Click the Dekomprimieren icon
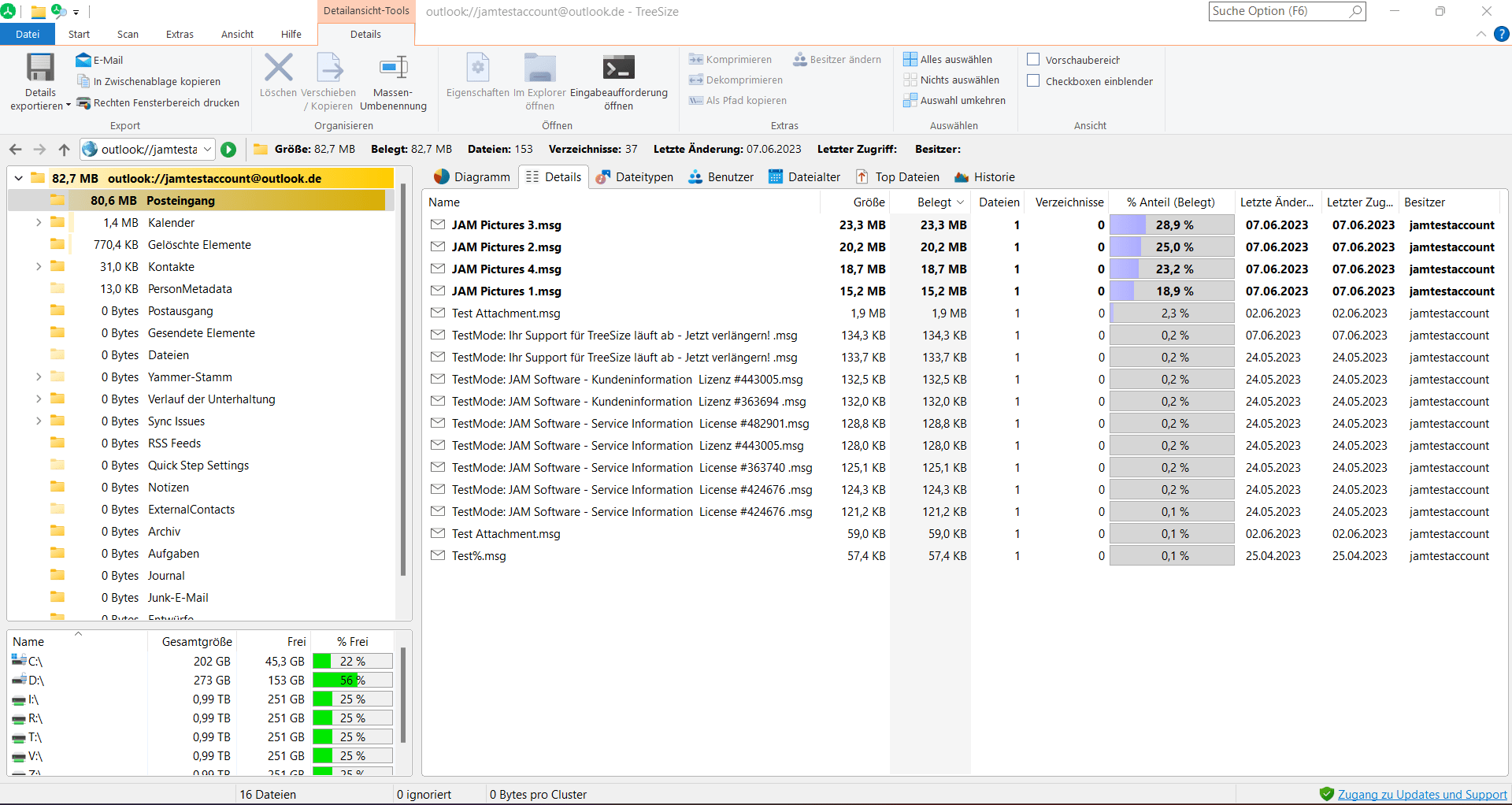Viewport: 1512px width, 805px height. pyautogui.click(x=695, y=80)
